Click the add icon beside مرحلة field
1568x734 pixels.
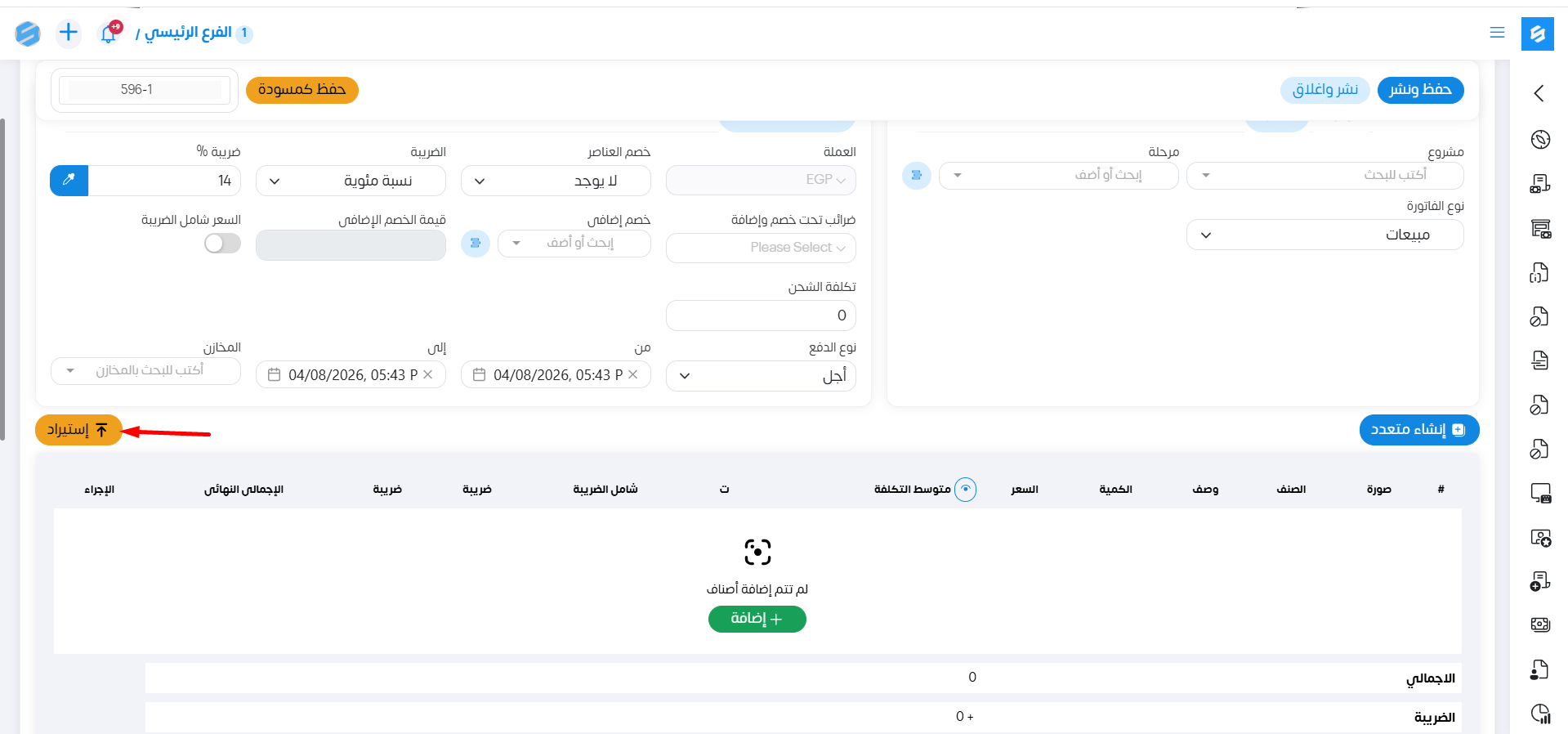[x=917, y=175]
